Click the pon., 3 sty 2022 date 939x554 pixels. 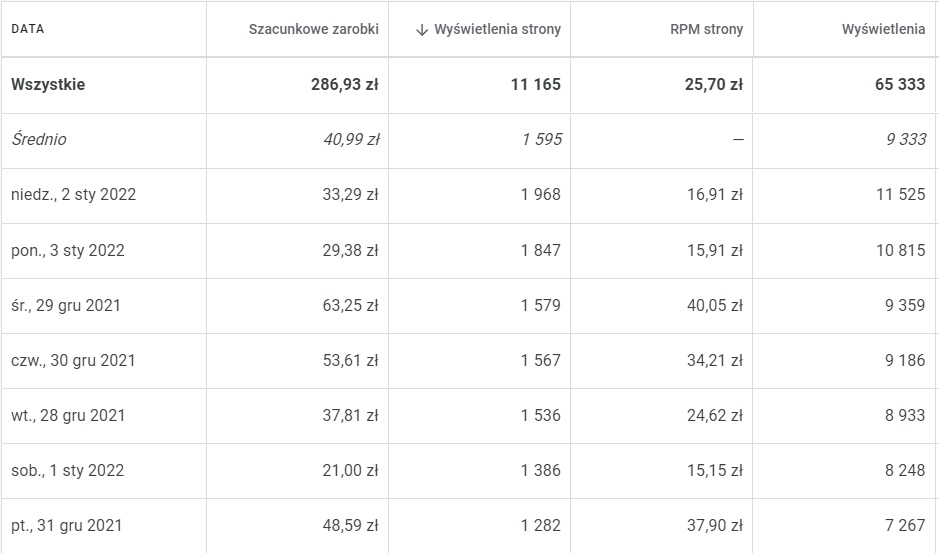[x=68, y=250]
